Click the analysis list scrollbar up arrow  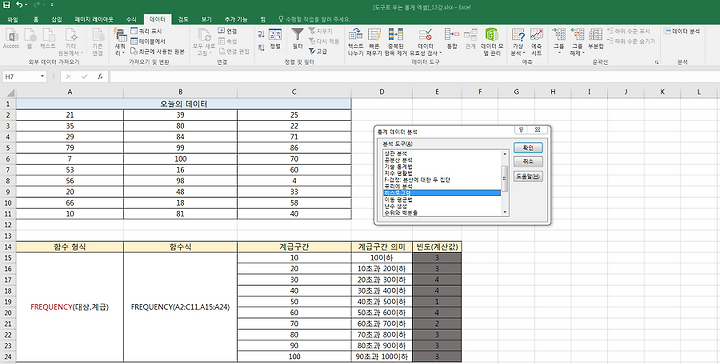click(505, 154)
